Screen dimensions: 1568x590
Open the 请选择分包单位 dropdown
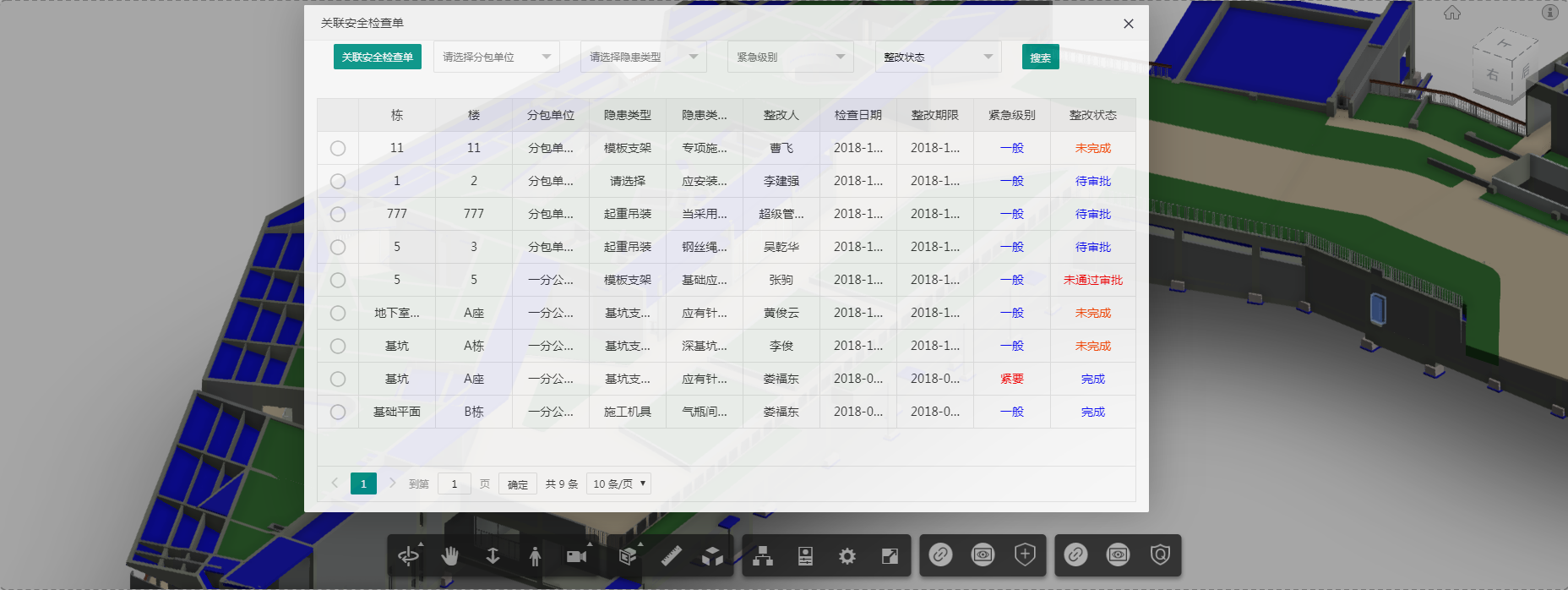click(x=496, y=57)
